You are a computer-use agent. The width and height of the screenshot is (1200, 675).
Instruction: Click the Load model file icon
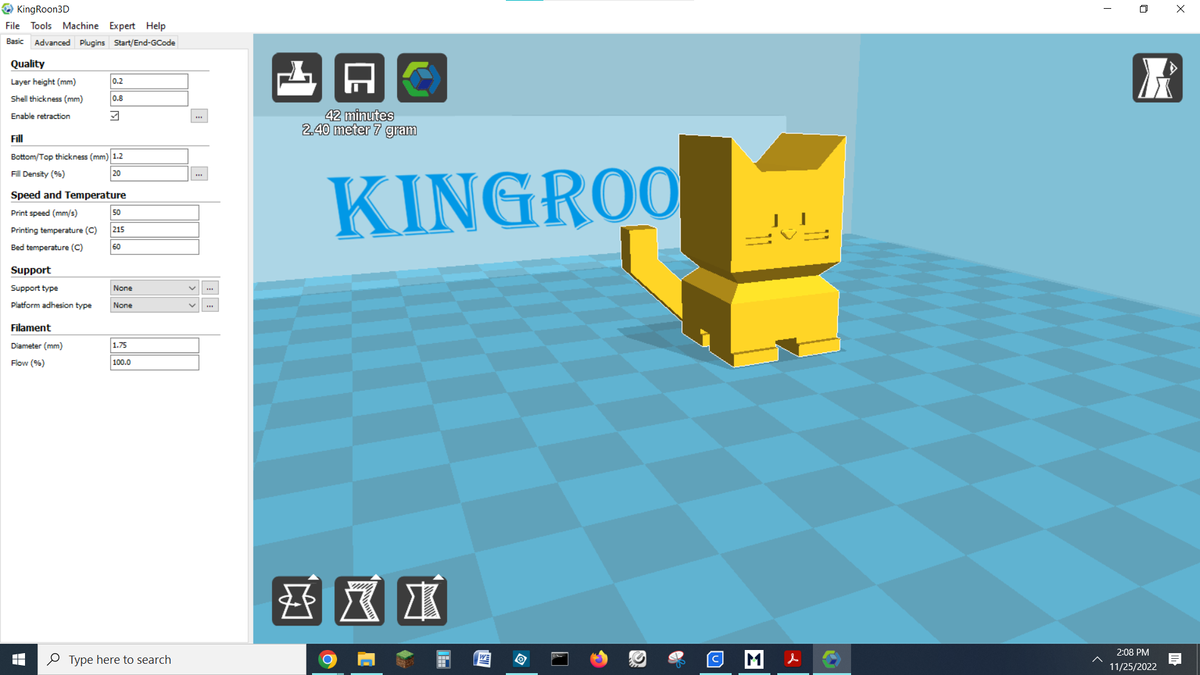298,78
